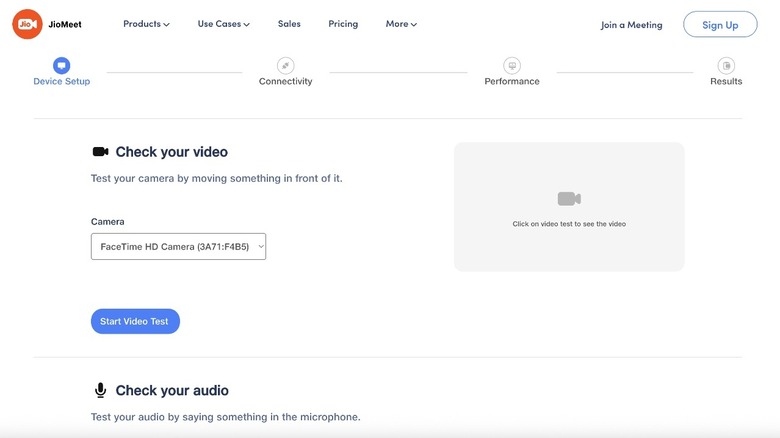Expand the Use Cases dropdown menu

(223, 24)
